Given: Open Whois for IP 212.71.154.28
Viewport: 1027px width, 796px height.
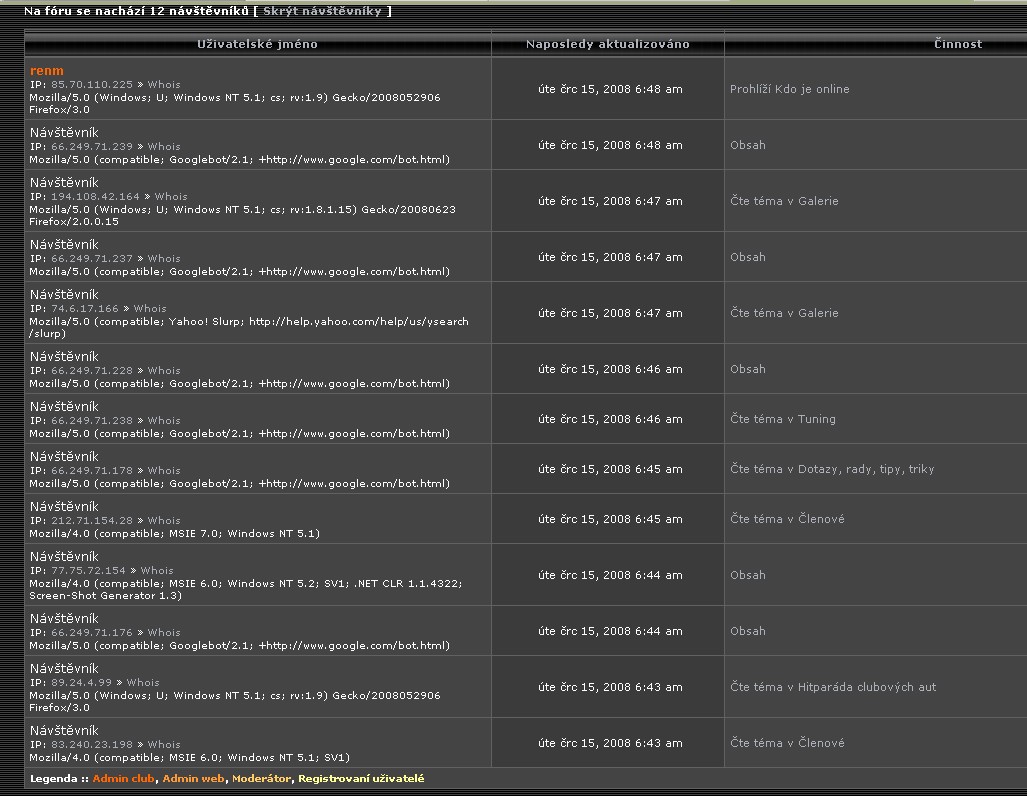Looking at the screenshot, I should pyautogui.click(x=164, y=521).
